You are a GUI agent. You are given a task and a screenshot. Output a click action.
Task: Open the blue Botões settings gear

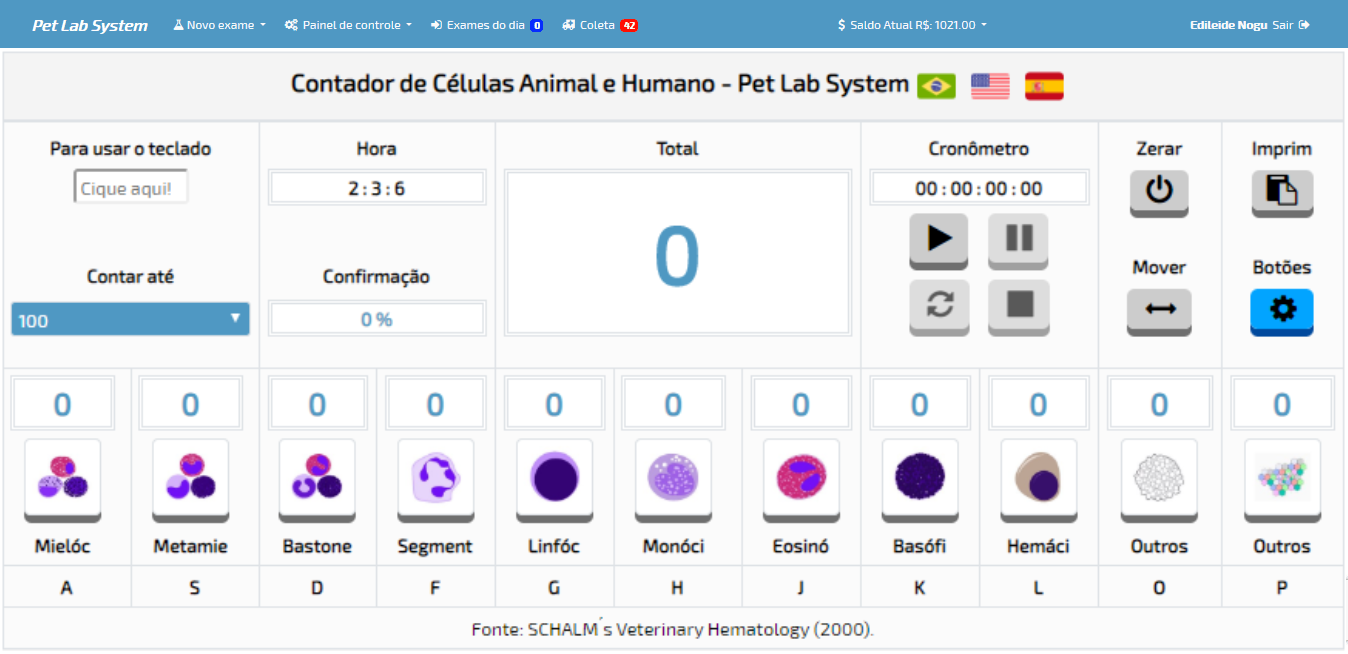(1282, 310)
